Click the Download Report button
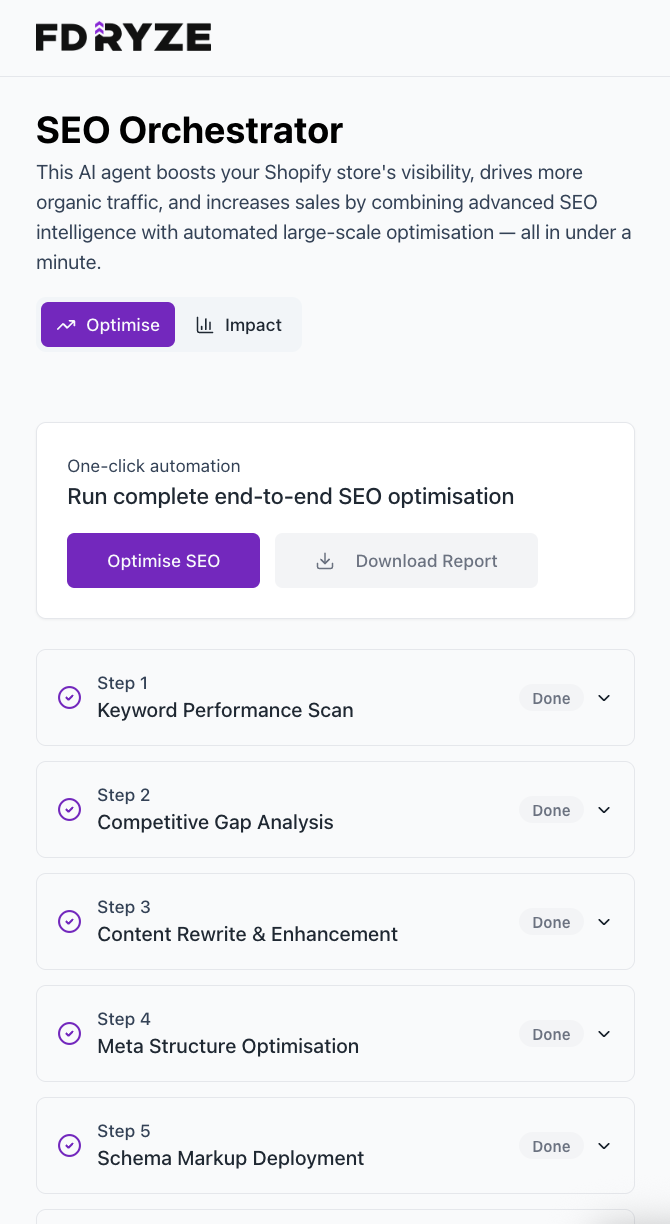Viewport: 670px width, 1224px height. (406, 561)
